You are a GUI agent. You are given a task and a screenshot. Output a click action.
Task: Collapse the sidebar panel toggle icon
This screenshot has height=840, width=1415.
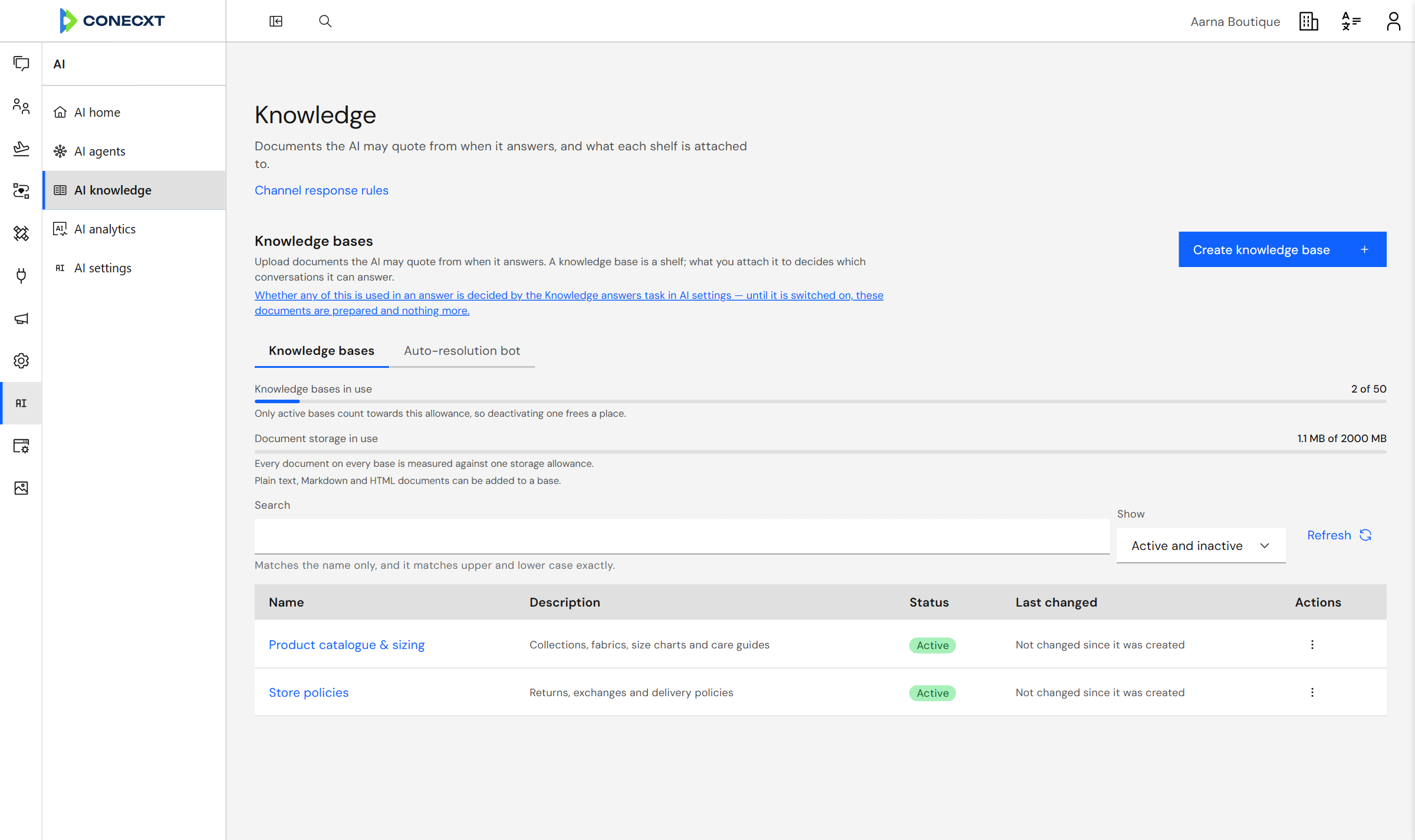pyautogui.click(x=276, y=21)
